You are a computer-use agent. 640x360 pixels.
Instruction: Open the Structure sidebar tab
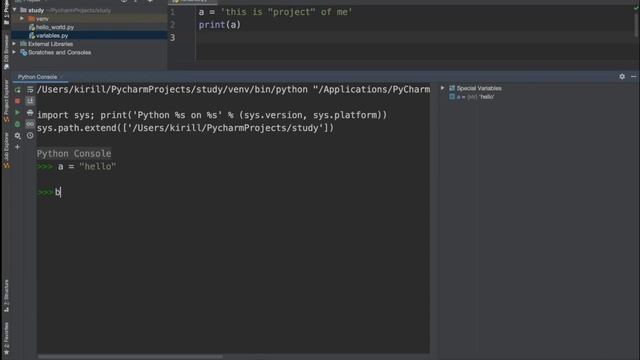point(6,296)
